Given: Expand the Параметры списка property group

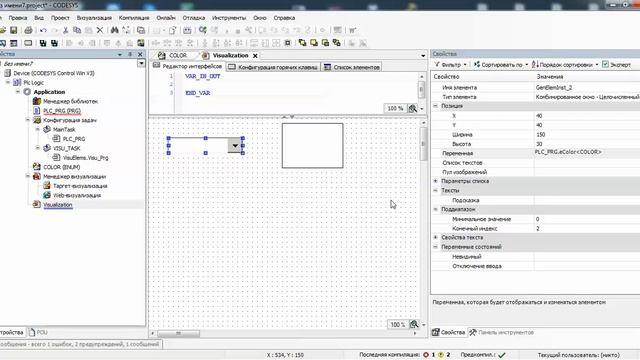Looking at the screenshot, I should [436, 181].
